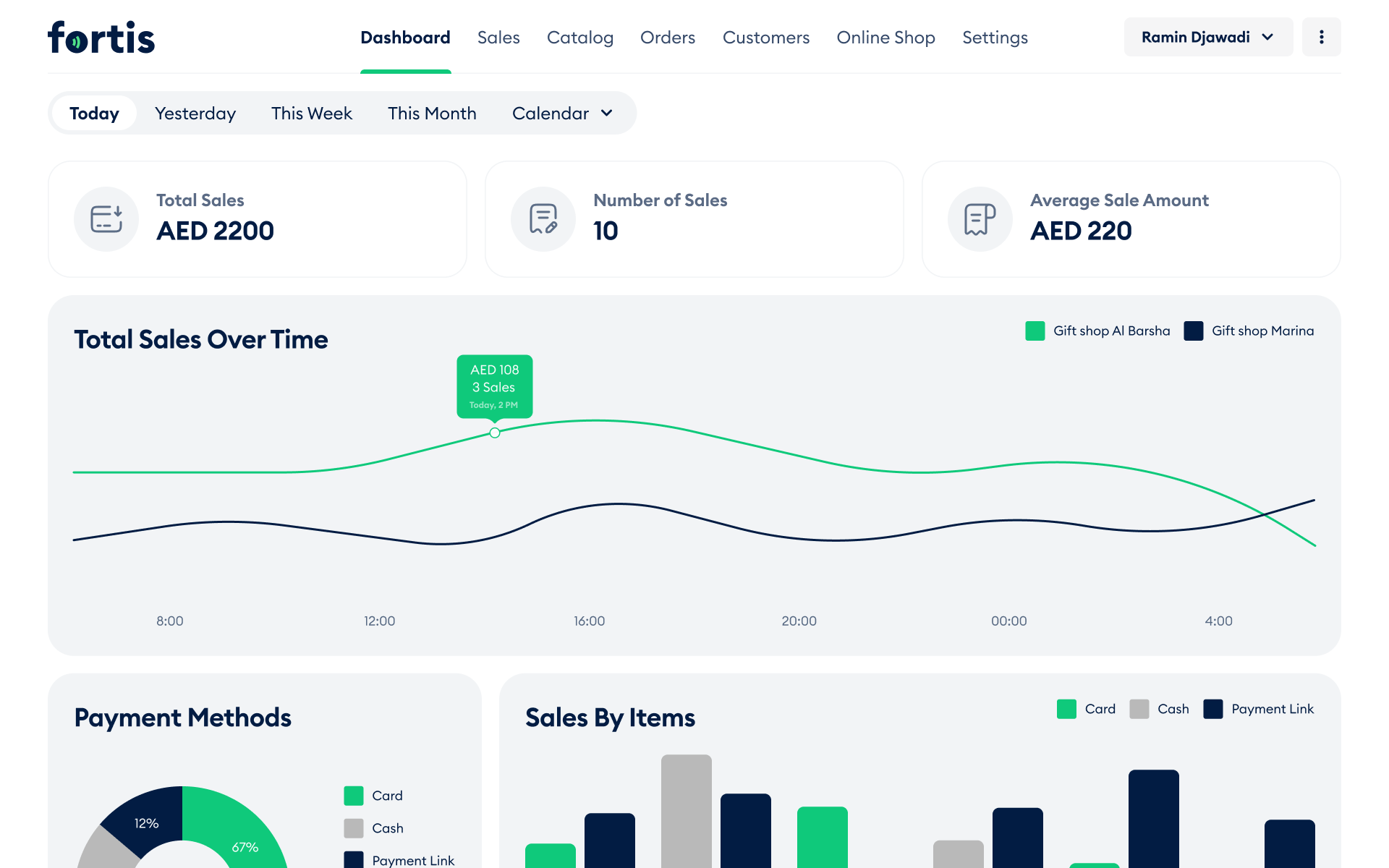The image size is (1389, 868).
Task: Click the Average Sale Amount icon
Action: pos(980,219)
